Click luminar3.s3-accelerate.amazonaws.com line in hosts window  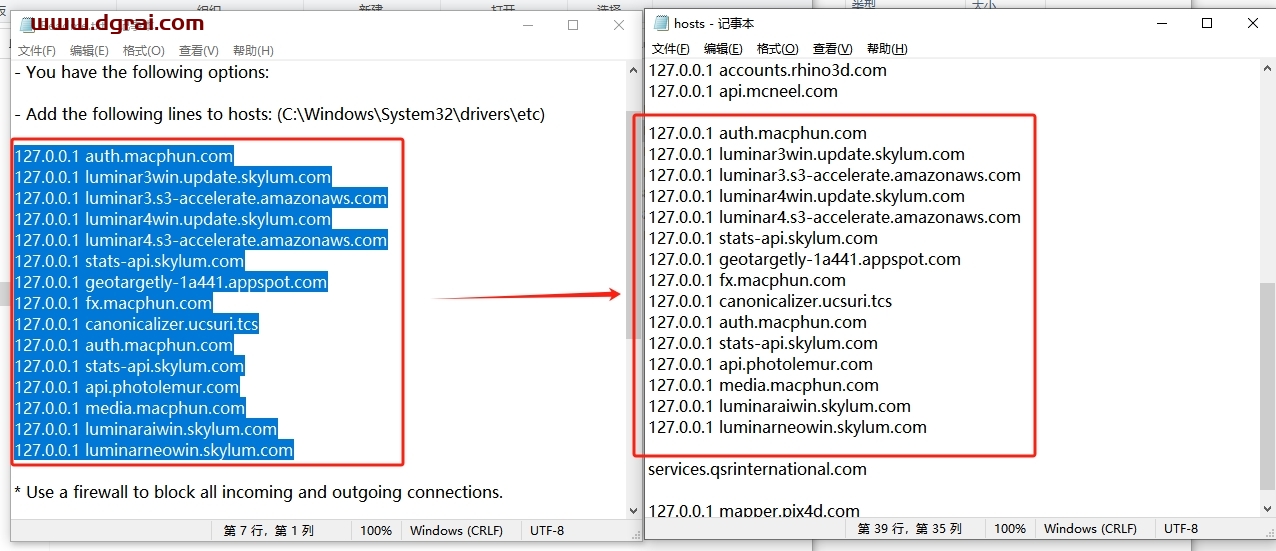(x=835, y=175)
